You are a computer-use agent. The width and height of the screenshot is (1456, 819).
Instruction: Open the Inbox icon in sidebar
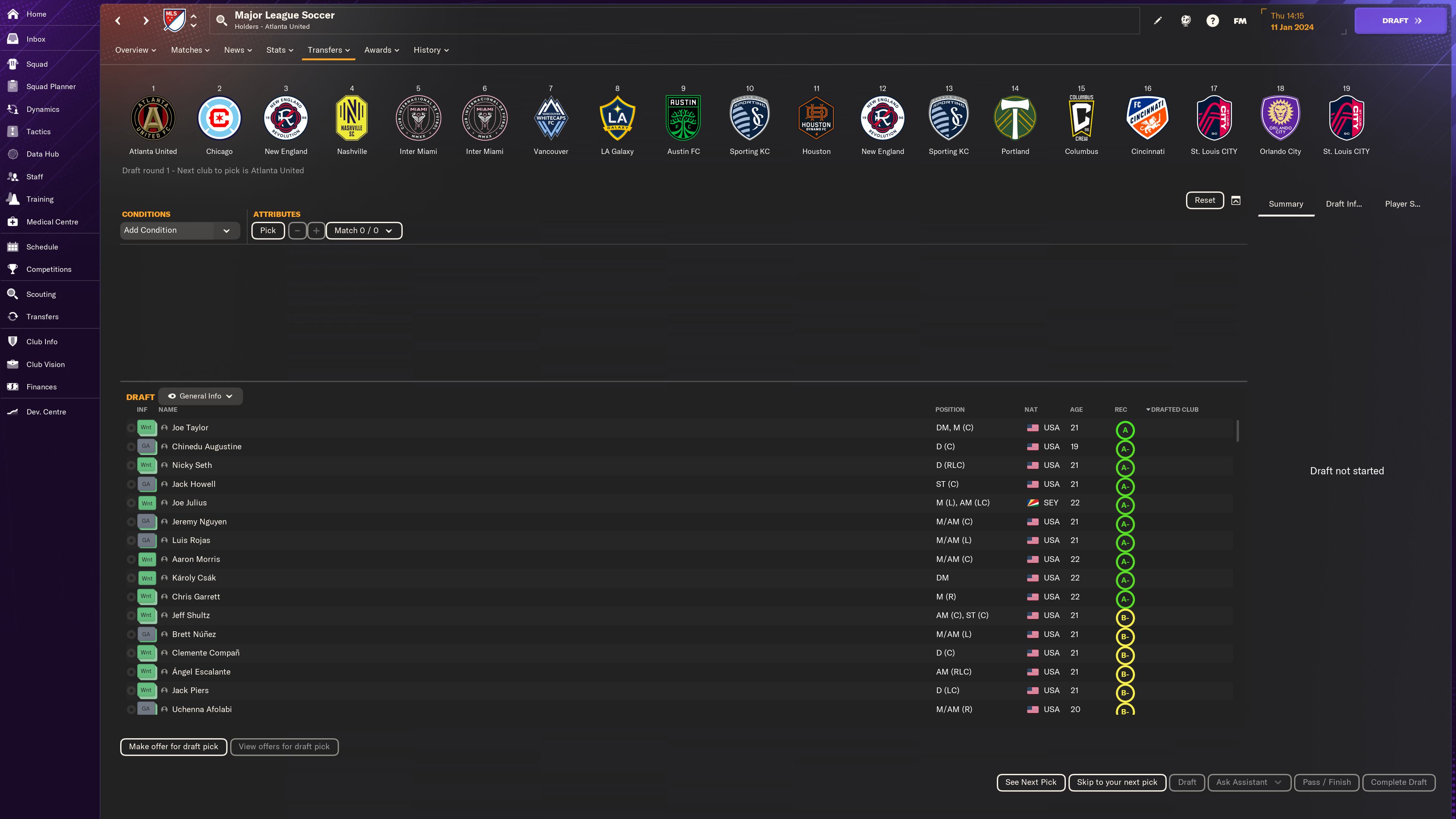13,39
